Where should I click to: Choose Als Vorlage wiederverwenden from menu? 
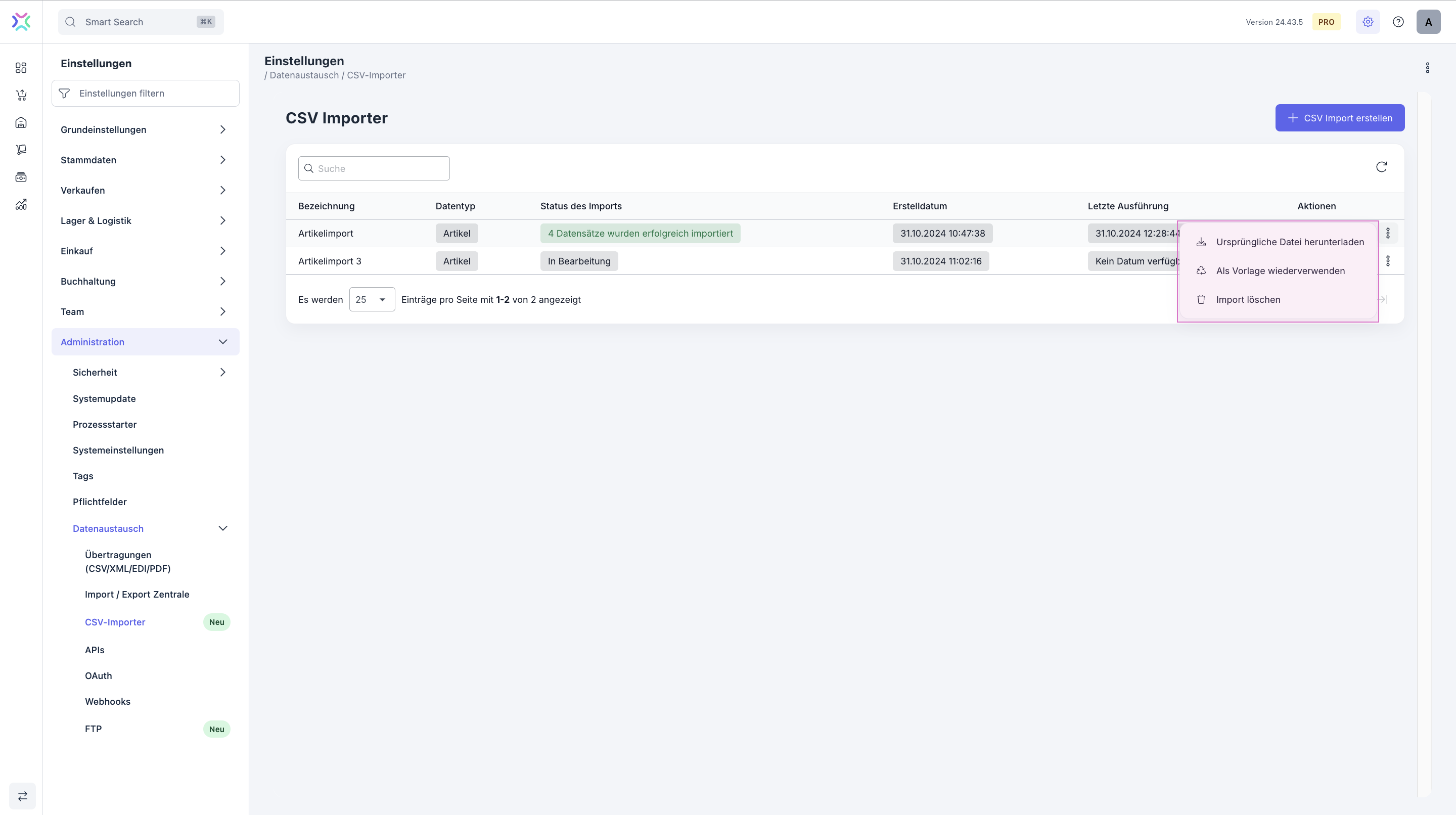click(x=1280, y=270)
